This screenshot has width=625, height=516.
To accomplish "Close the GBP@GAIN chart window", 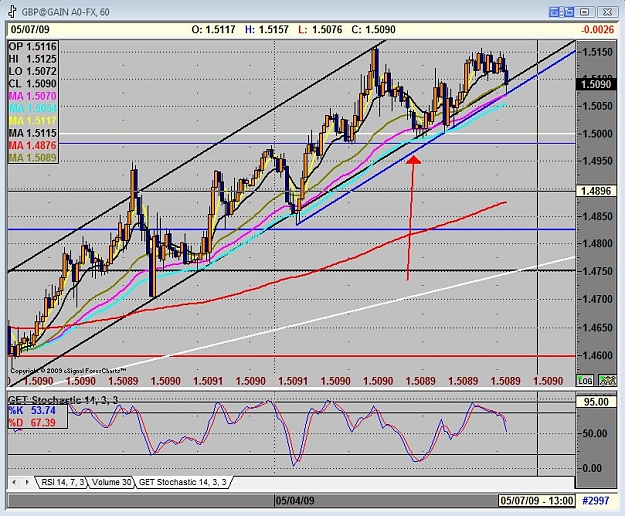I will point(608,12).
